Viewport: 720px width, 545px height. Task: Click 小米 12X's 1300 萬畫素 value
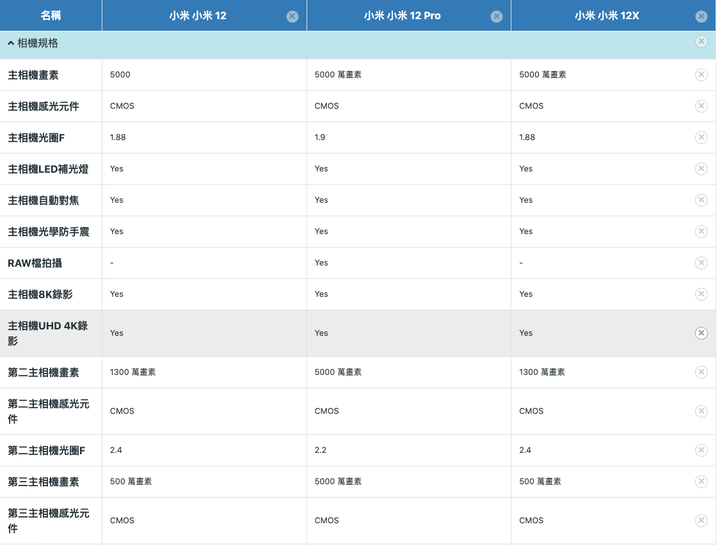[542, 372]
